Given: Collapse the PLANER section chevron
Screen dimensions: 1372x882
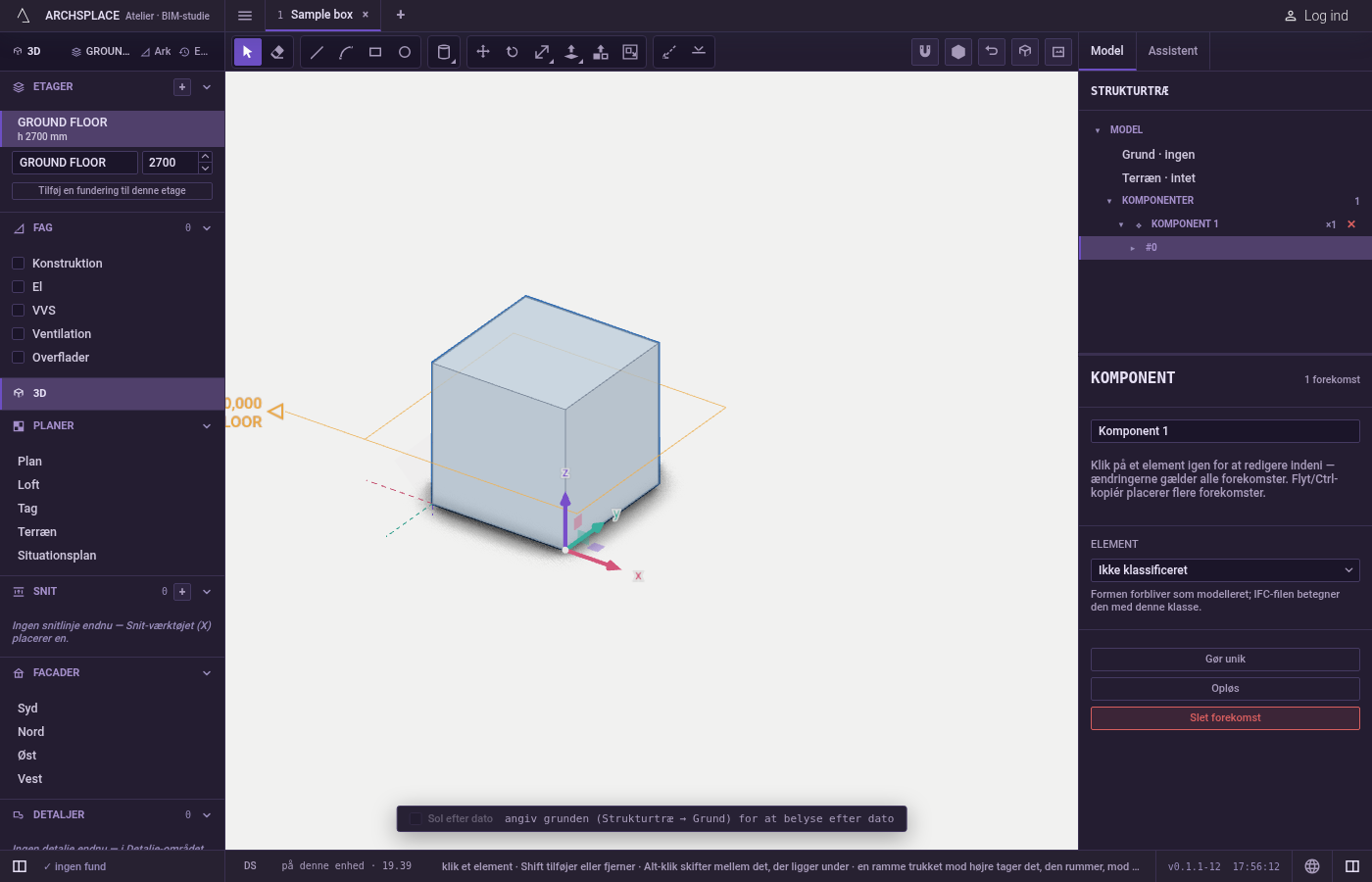Looking at the screenshot, I should [x=207, y=426].
